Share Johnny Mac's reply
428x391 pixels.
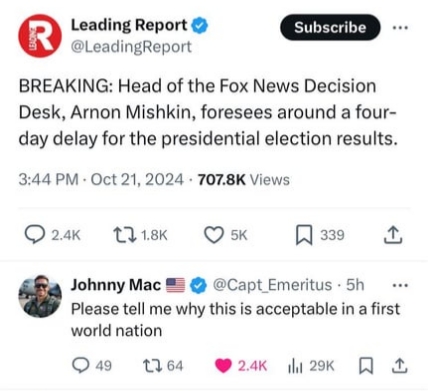(x=399, y=366)
